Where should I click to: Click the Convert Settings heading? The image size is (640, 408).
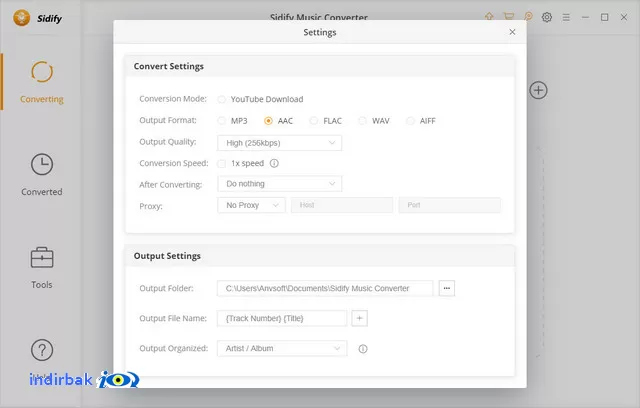[169, 66]
